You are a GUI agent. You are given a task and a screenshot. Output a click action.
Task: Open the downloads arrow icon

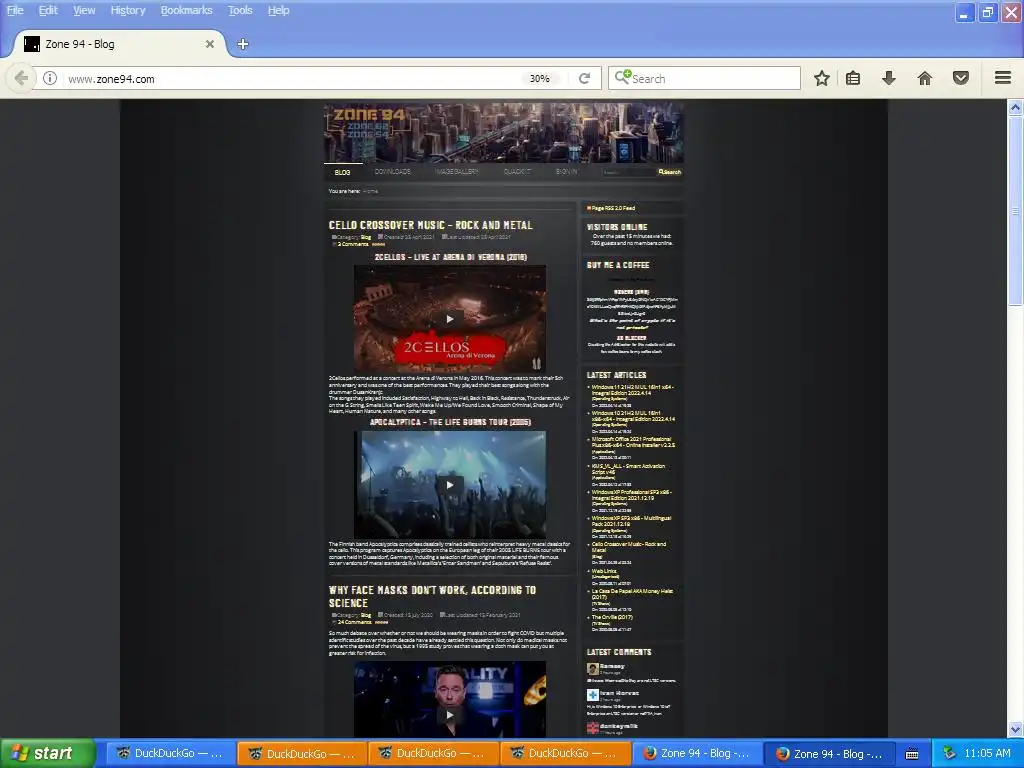coord(888,78)
